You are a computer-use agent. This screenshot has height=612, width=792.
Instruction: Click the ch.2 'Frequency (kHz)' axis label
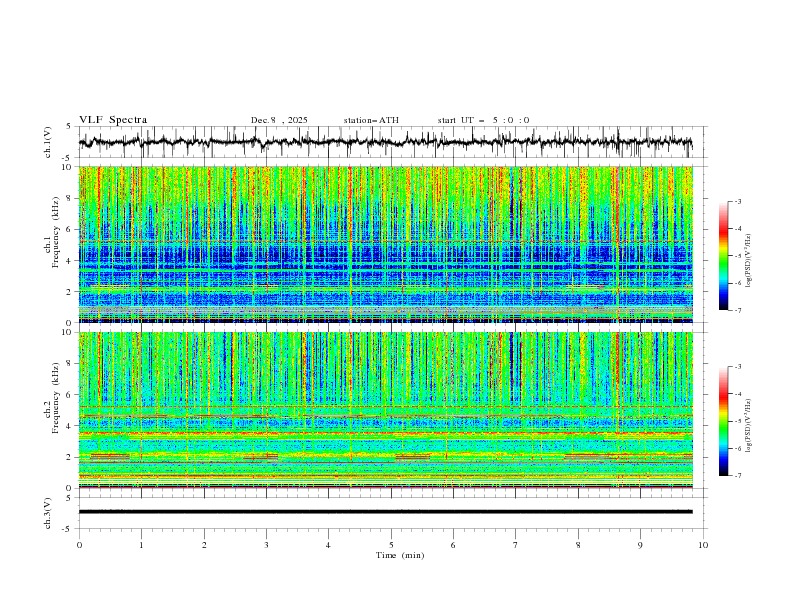[56, 397]
